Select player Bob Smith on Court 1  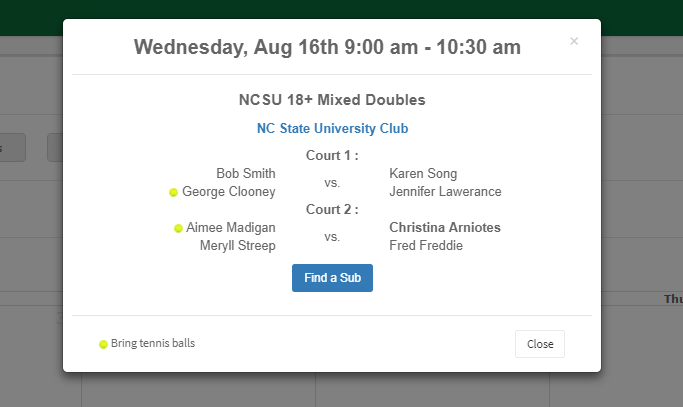coord(246,174)
